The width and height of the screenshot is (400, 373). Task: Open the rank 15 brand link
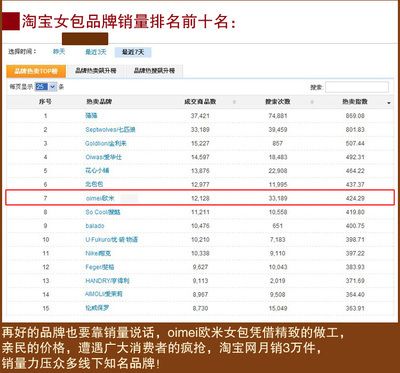pos(97,308)
